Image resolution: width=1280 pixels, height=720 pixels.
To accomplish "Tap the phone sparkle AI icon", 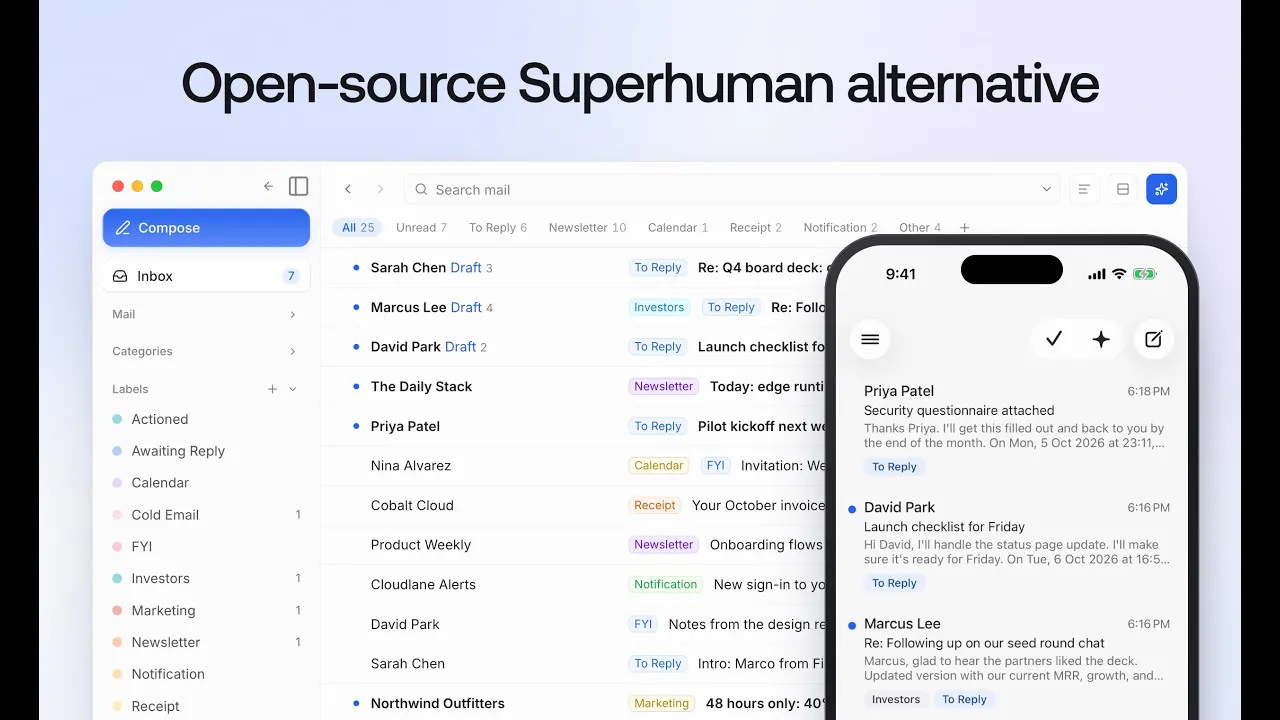I will point(1101,339).
